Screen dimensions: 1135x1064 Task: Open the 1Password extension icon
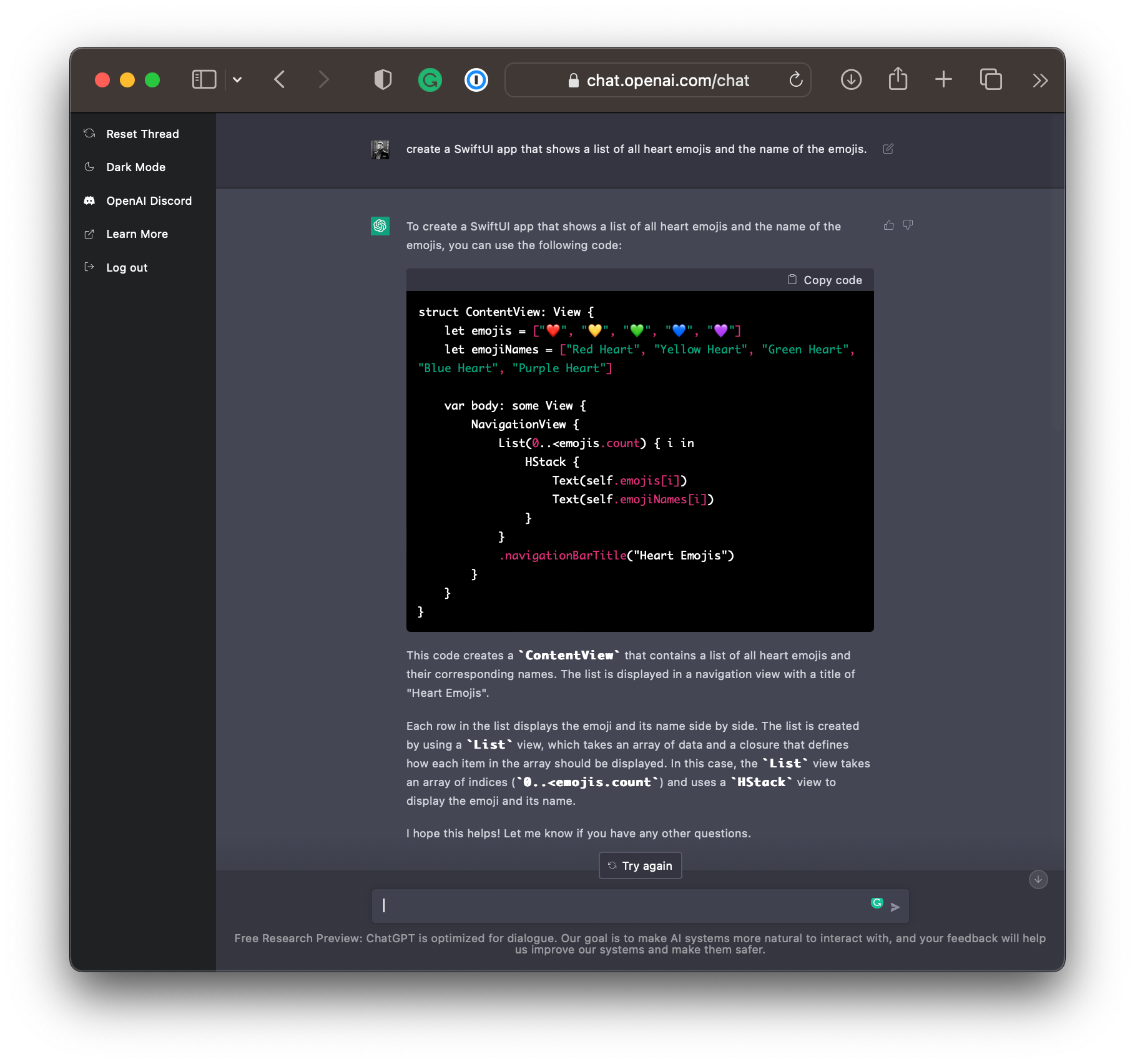point(476,80)
